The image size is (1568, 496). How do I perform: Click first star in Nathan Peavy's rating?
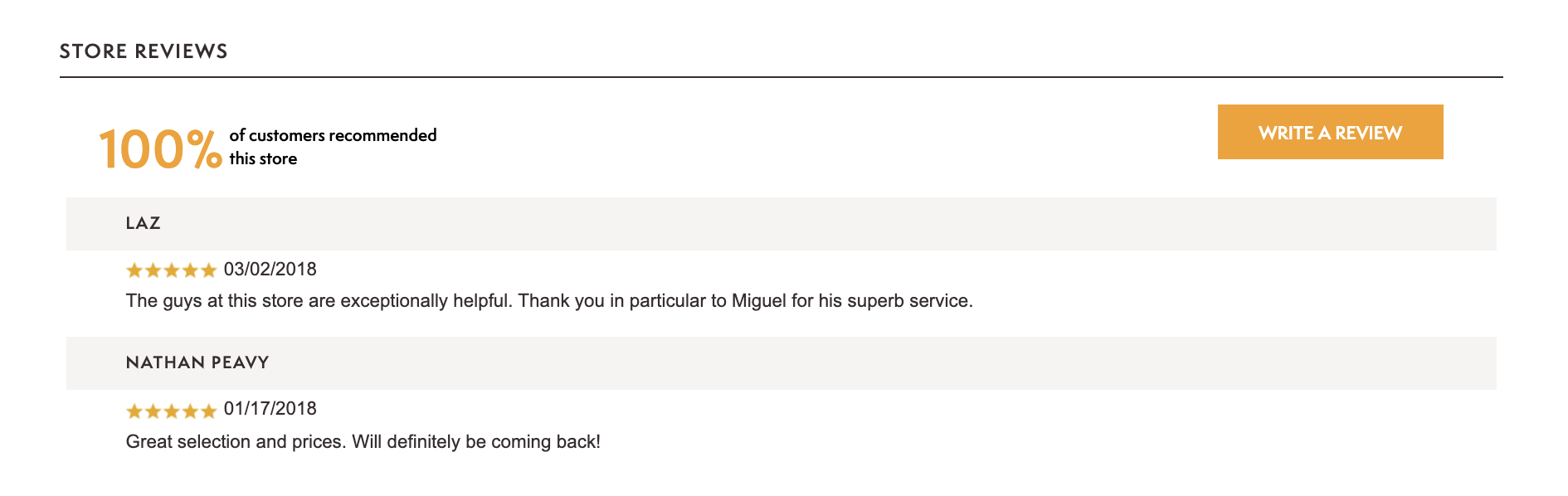click(134, 411)
